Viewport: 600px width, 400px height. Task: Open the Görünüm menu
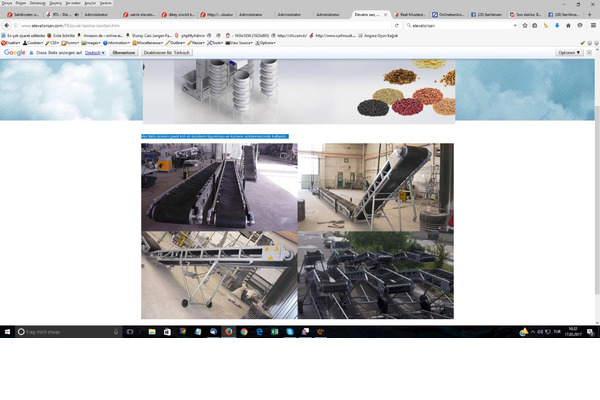(38, 3)
